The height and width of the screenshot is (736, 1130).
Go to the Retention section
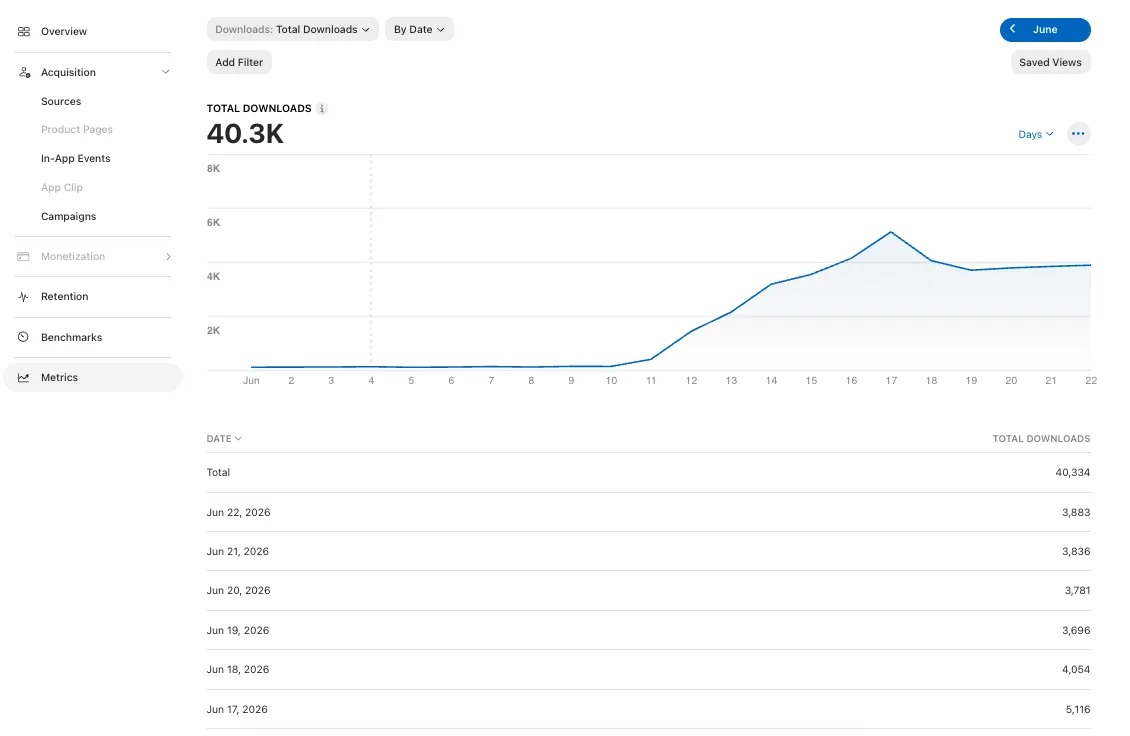(x=65, y=296)
